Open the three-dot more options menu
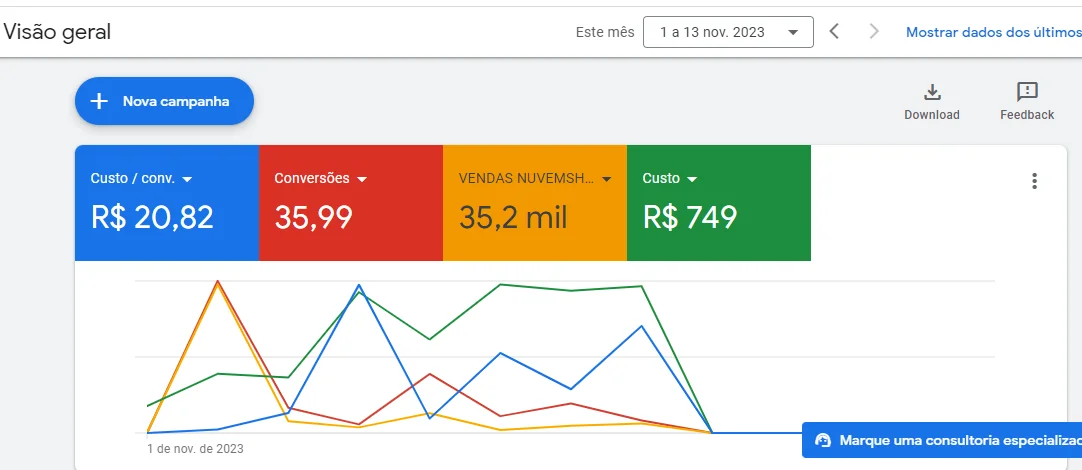This screenshot has width=1082, height=470. point(1034,181)
